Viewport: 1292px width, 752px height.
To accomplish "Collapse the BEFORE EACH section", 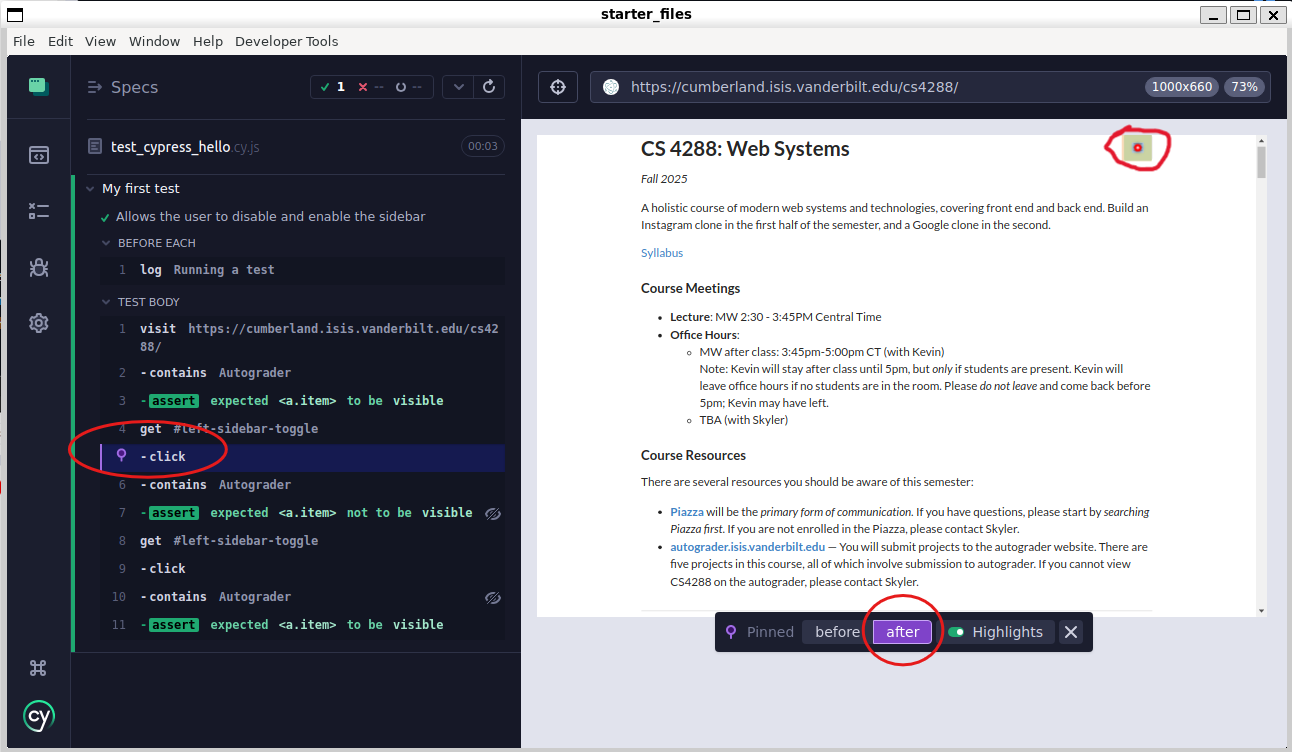I will coord(107,243).
